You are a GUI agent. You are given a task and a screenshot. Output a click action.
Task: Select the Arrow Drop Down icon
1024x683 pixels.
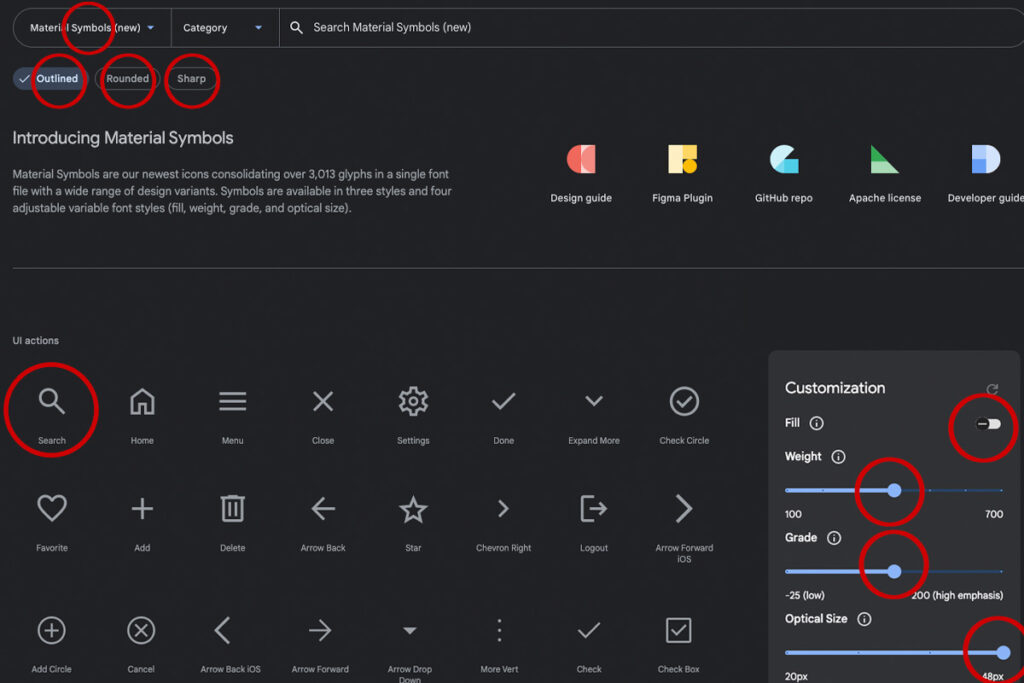point(409,631)
